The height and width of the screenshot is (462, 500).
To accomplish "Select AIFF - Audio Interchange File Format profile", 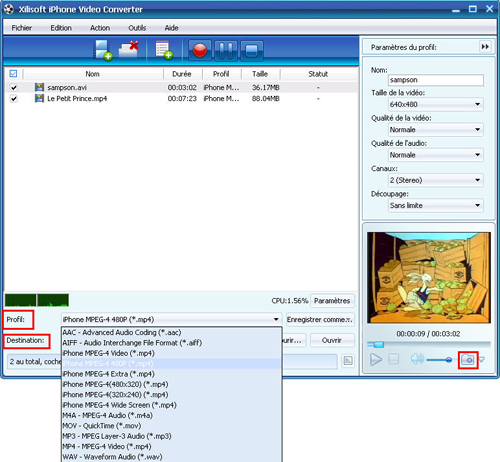I will [x=172, y=343].
